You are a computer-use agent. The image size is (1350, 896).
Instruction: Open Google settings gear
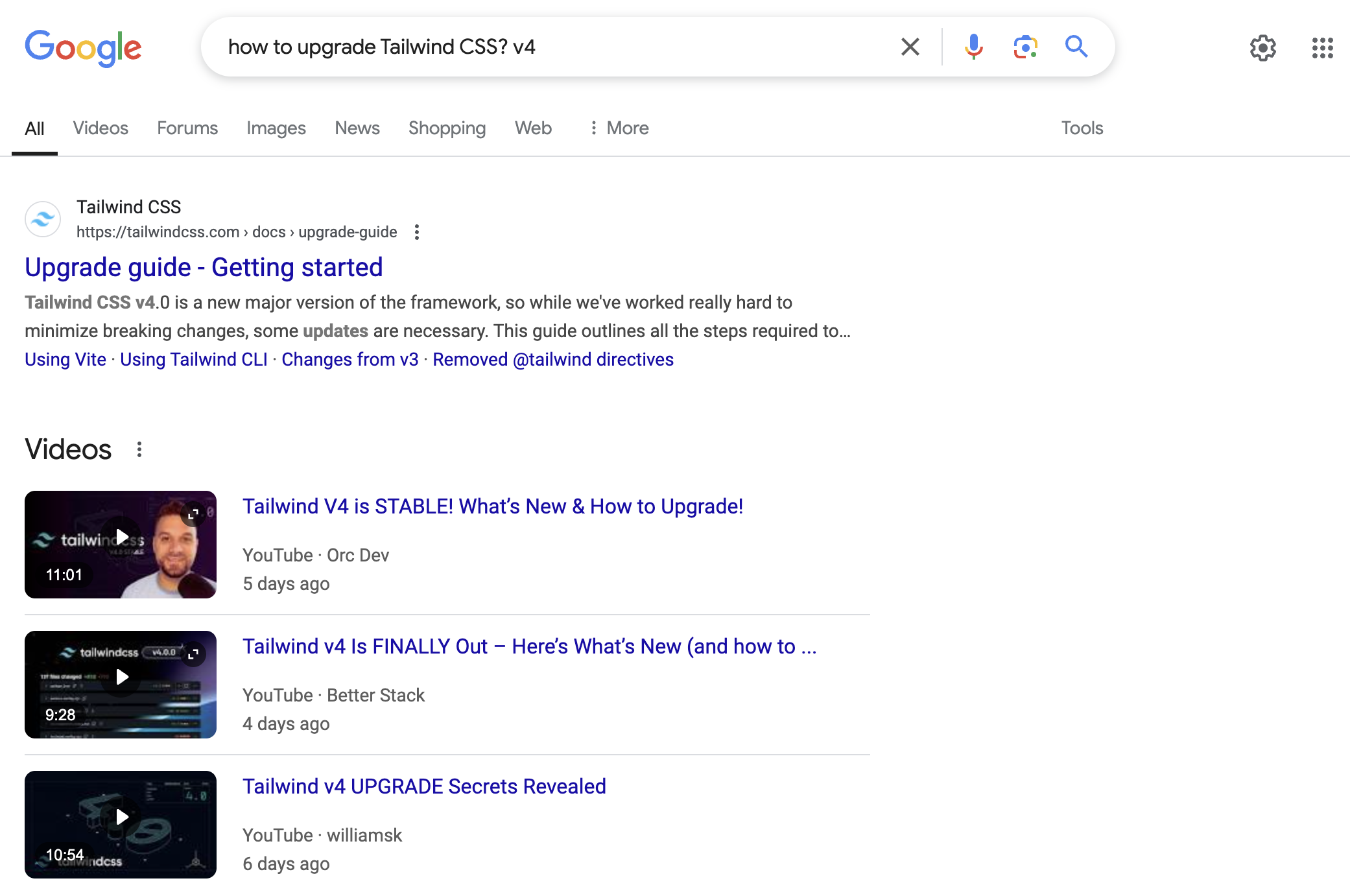point(1262,47)
